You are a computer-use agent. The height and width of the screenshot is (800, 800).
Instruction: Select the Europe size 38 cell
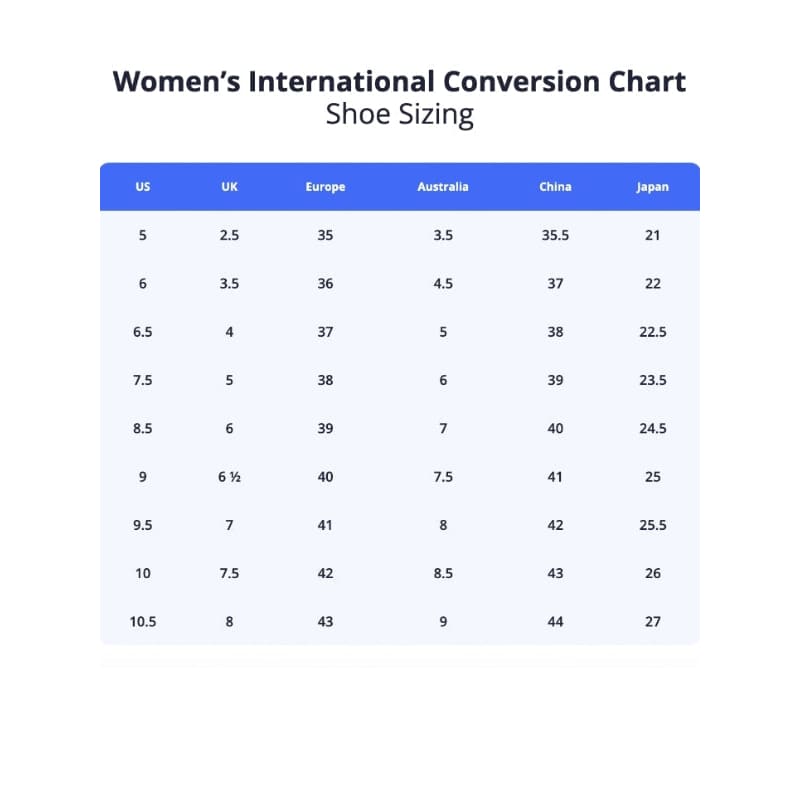coord(325,381)
